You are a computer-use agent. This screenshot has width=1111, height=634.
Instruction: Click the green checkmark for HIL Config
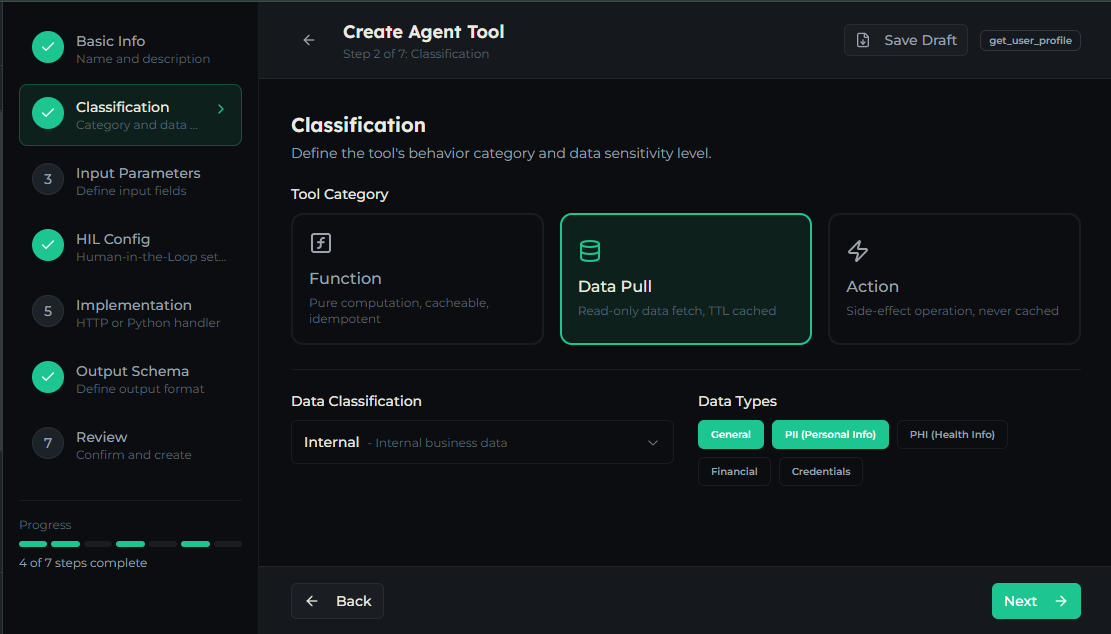tap(48, 245)
